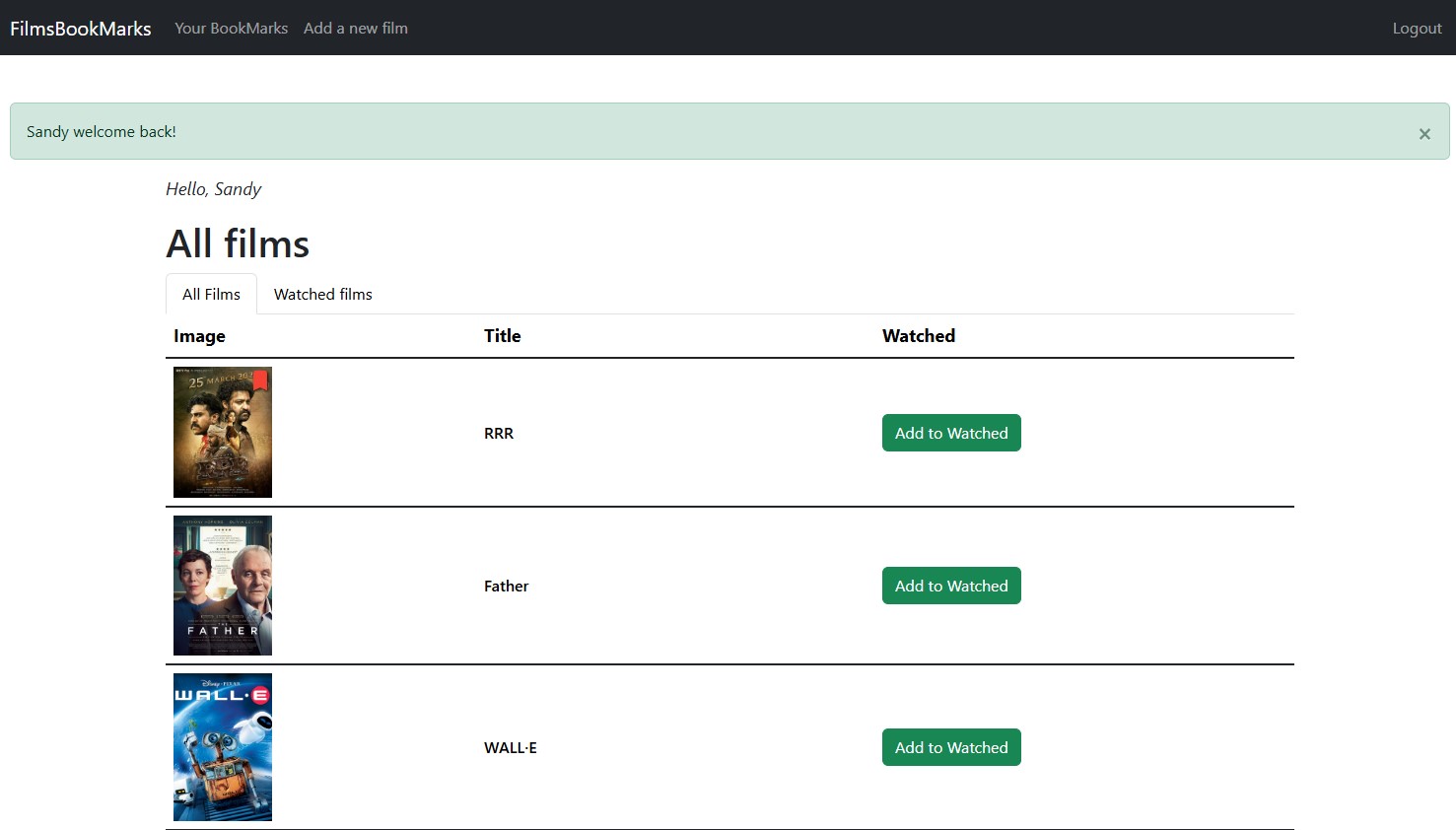Click the RRR film title

[x=499, y=434]
